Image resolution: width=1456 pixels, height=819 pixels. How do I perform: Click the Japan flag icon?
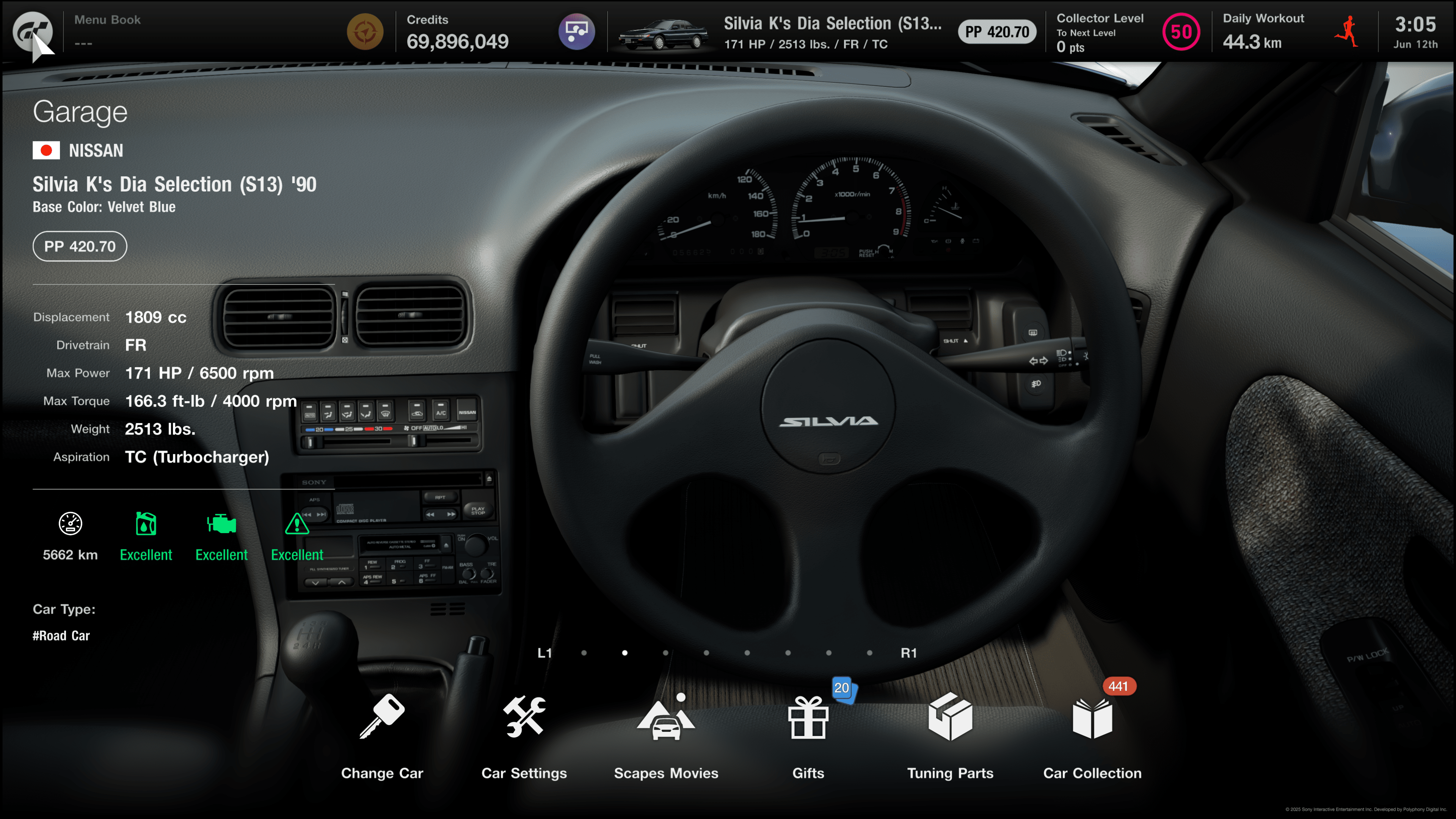point(46,151)
